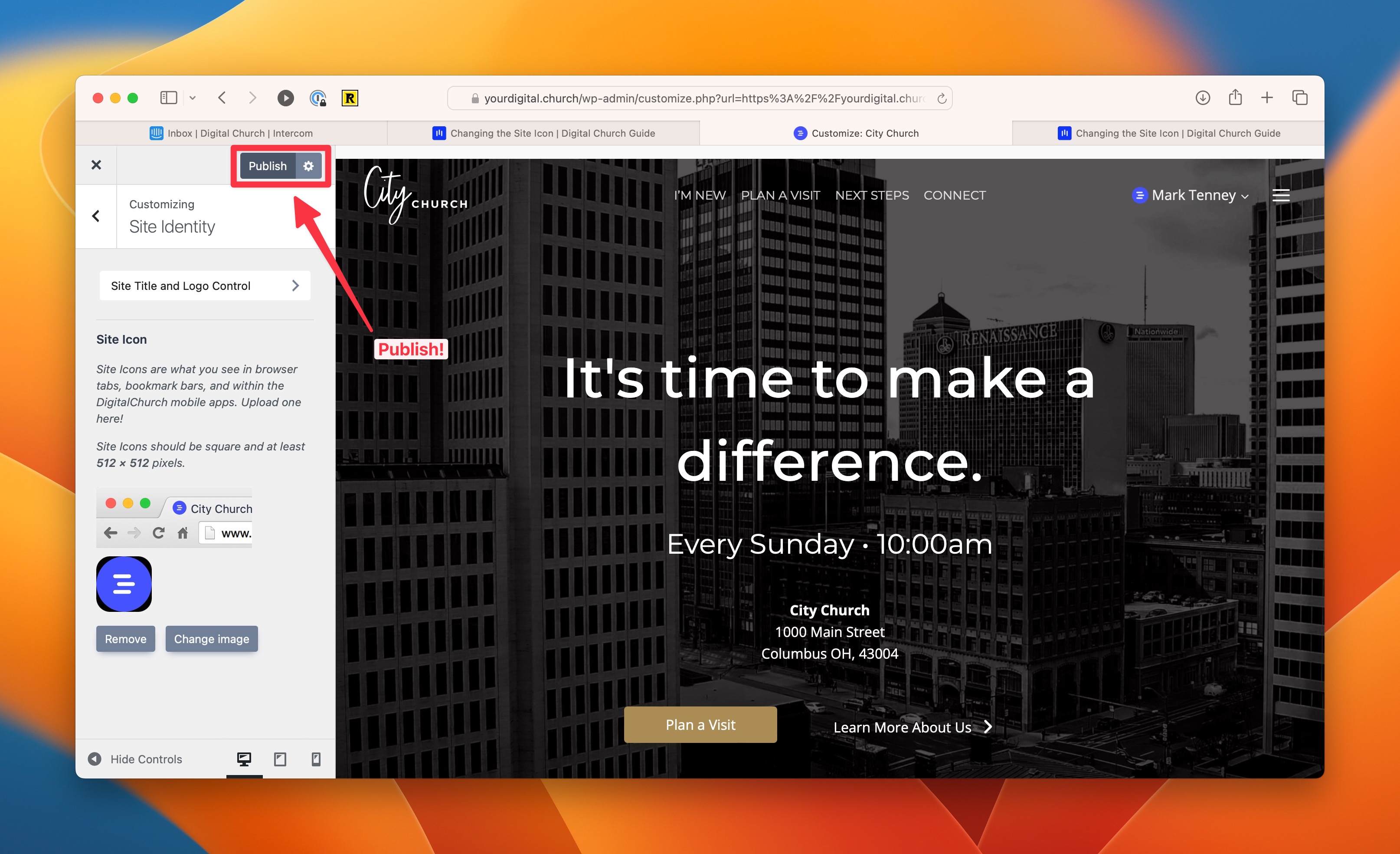Switch to Inbox Digital Church Intercom tab
Screen dimensions: 1400x854
[231, 133]
